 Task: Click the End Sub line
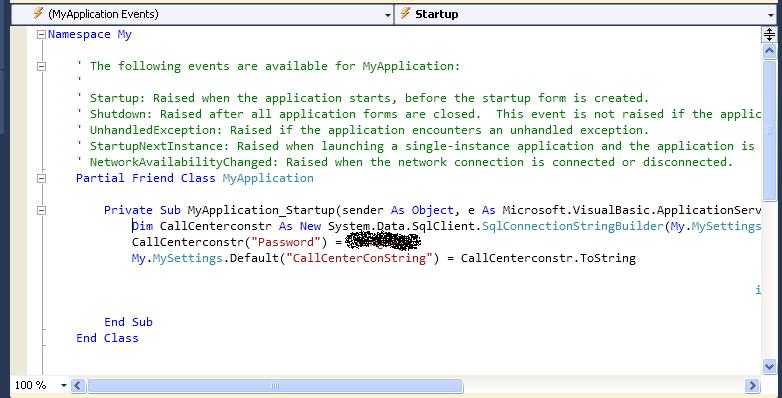[128, 322]
